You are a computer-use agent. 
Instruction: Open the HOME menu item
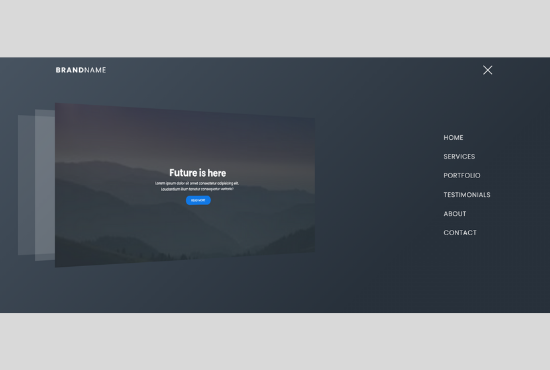coord(453,137)
